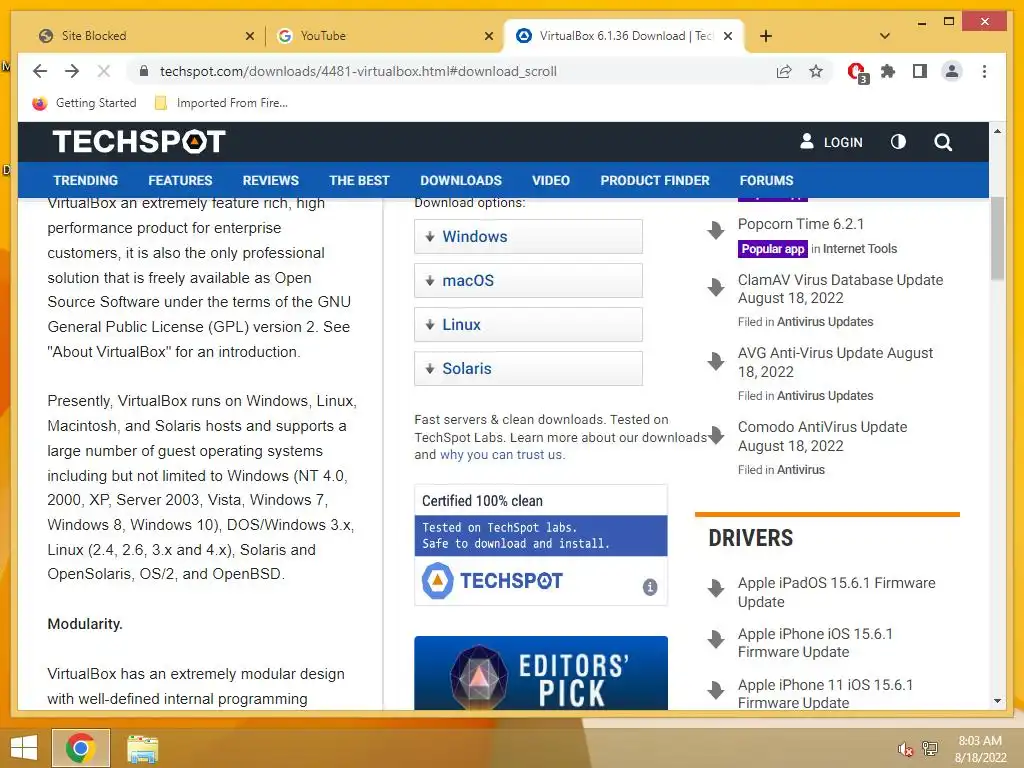The width and height of the screenshot is (1024, 768).
Task: Close the YouTube tab
Action: (488, 36)
